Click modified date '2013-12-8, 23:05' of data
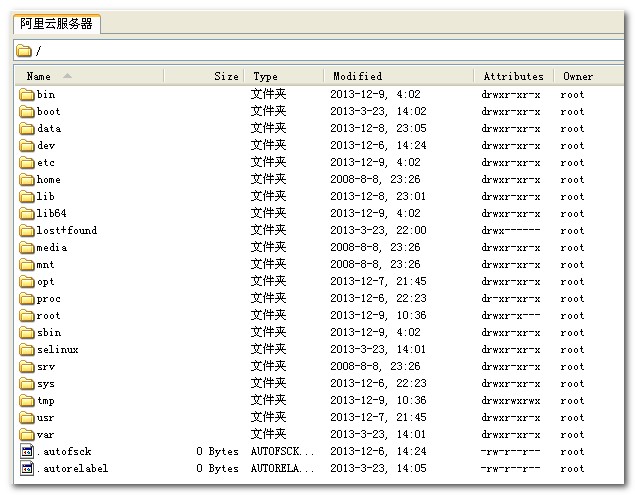The width and height of the screenshot is (635, 495). pyautogui.click(x=378, y=128)
